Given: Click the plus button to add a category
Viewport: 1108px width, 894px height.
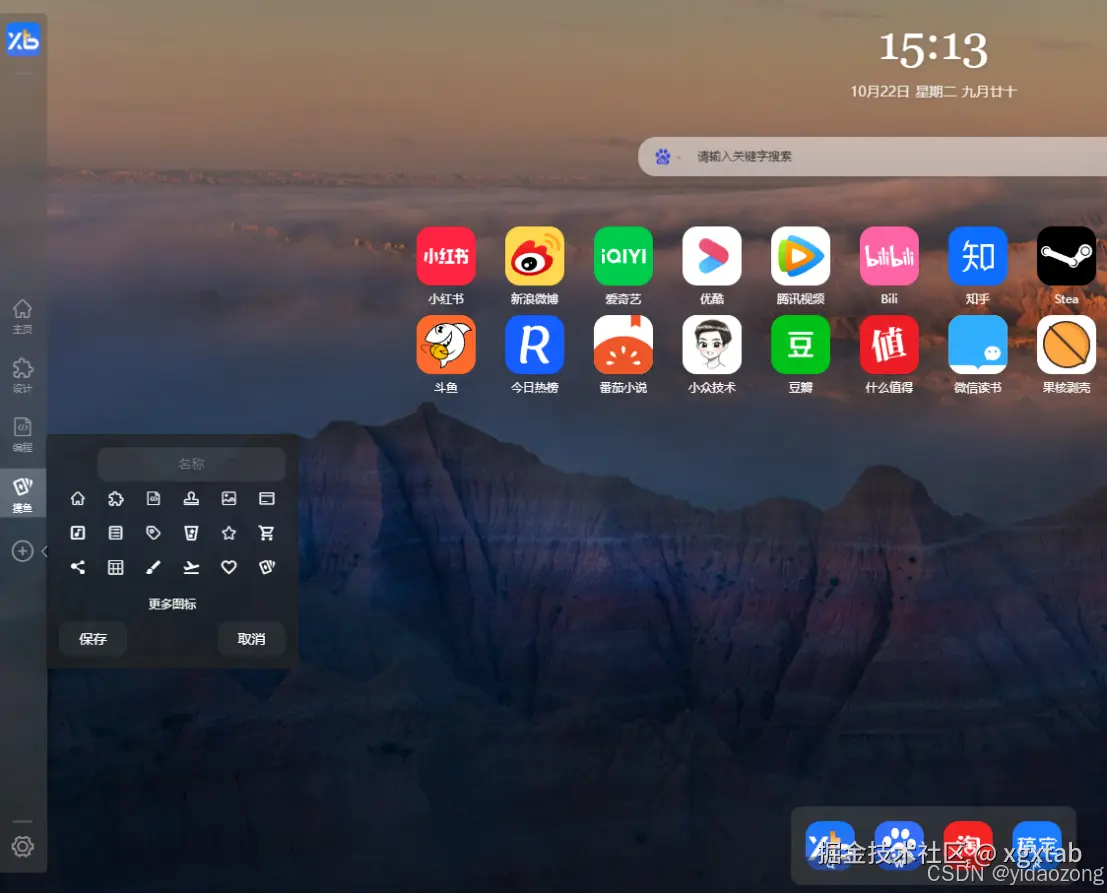Looking at the screenshot, I should click(x=23, y=551).
